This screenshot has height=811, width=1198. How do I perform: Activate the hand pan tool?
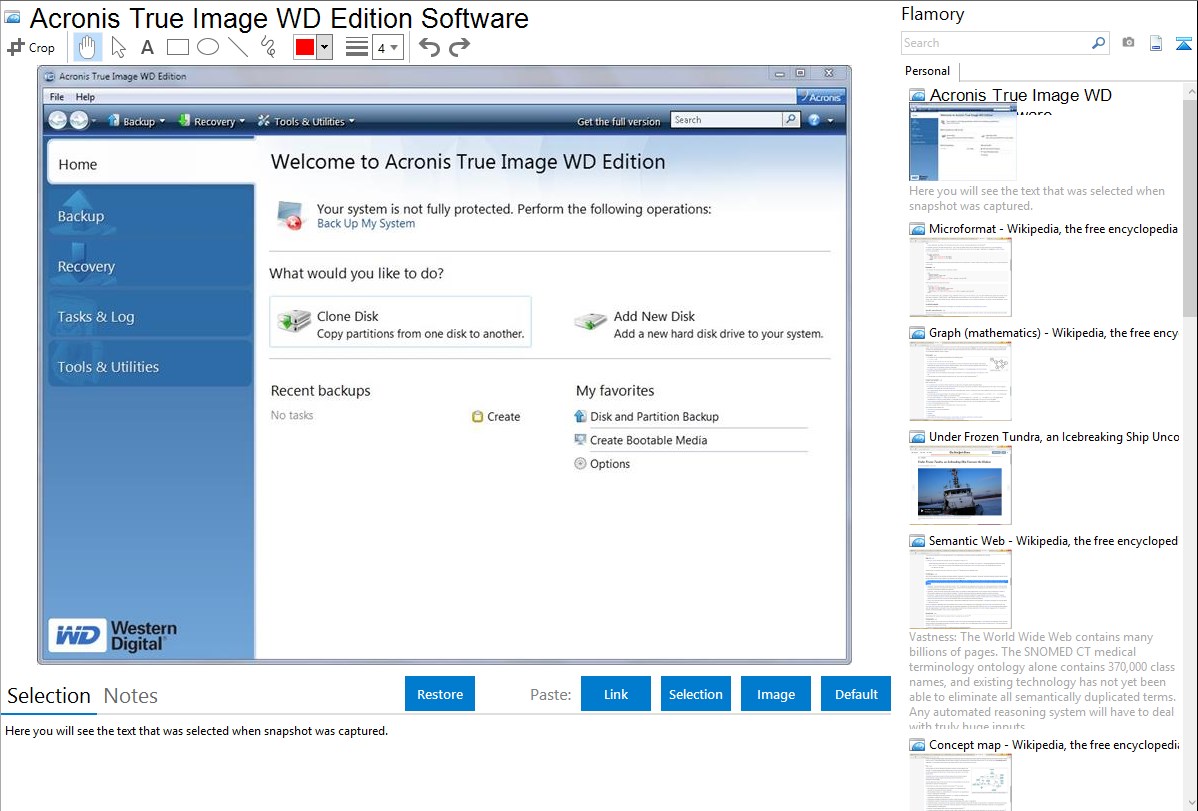(x=87, y=47)
